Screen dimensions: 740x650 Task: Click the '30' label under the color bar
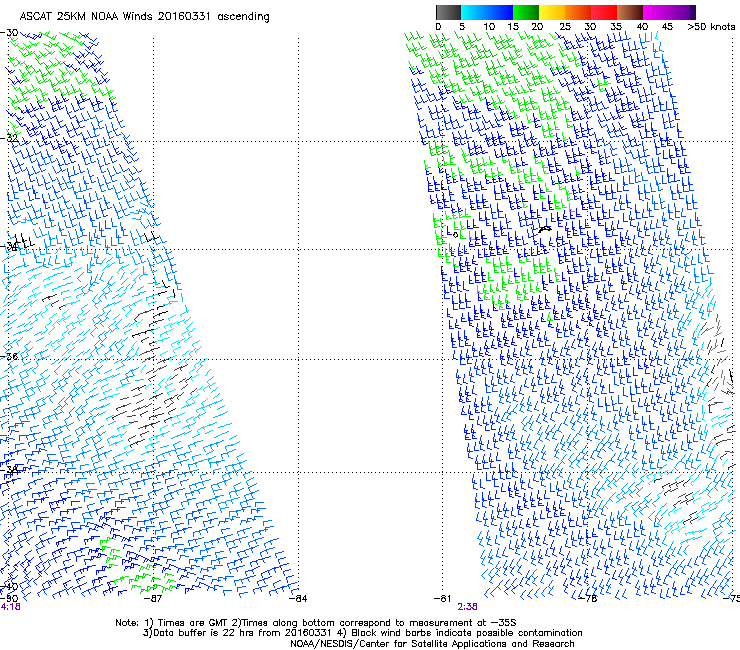(x=590, y=26)
